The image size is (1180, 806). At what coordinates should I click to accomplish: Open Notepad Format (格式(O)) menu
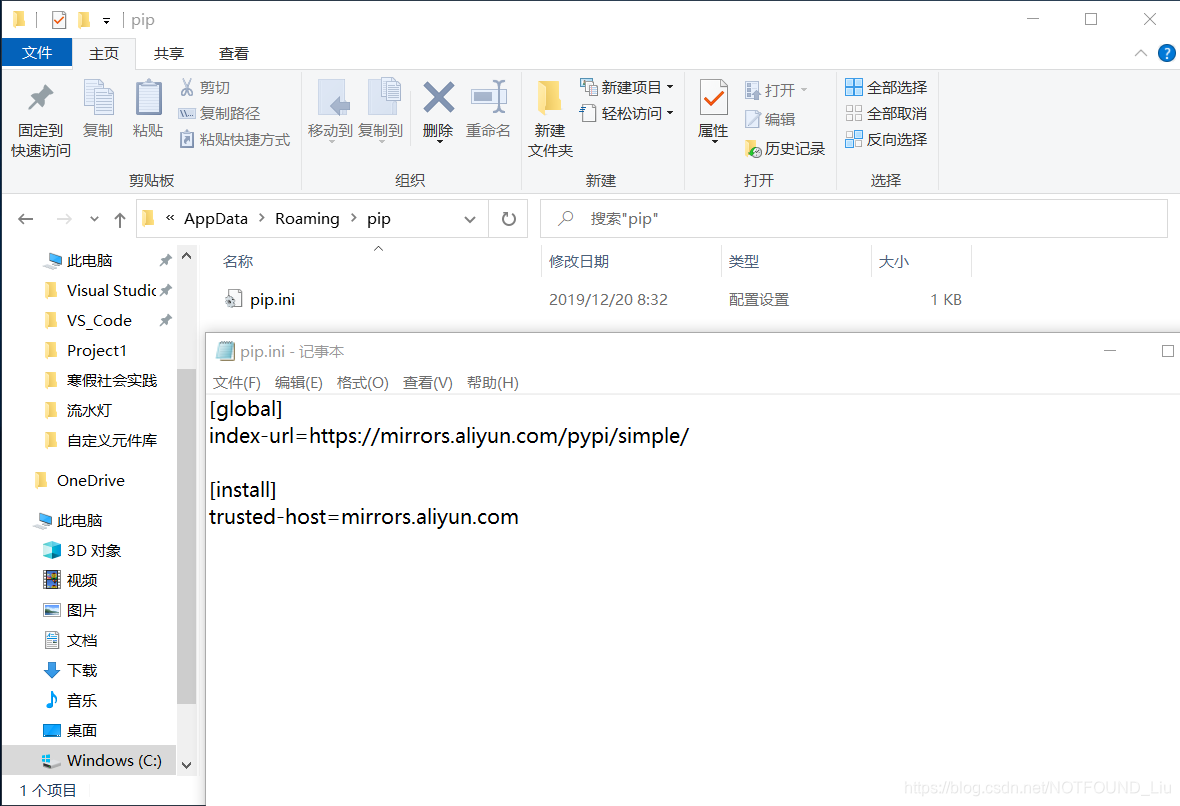click(363, 382)
